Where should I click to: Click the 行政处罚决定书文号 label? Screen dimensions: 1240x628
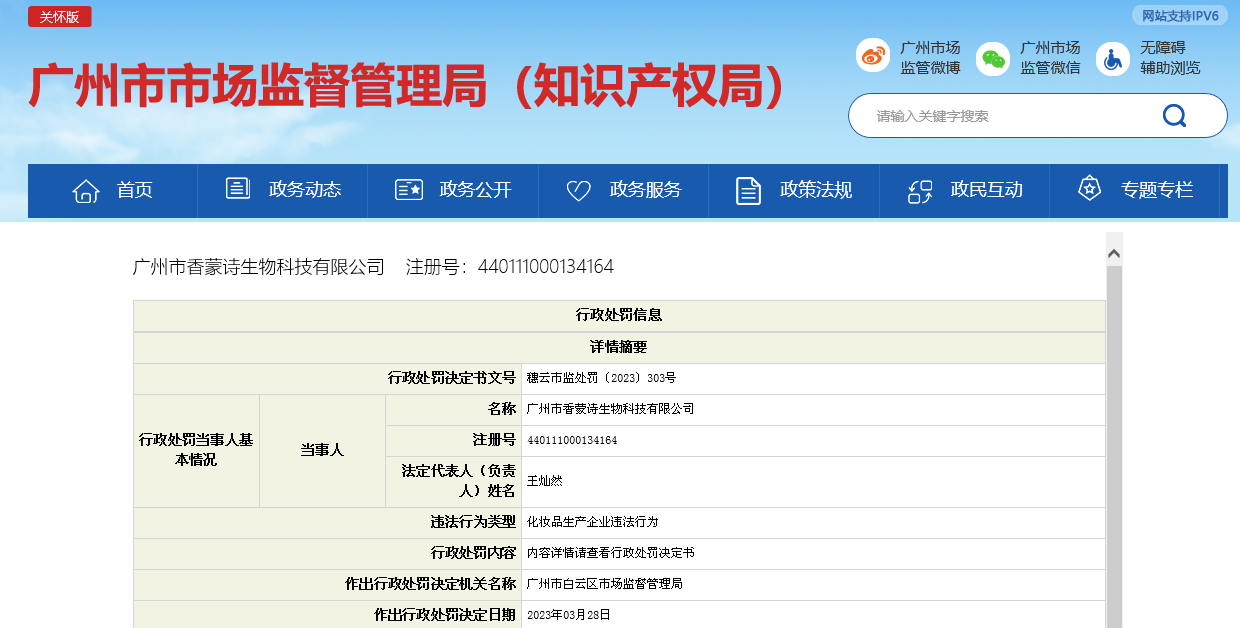[452, 378]
